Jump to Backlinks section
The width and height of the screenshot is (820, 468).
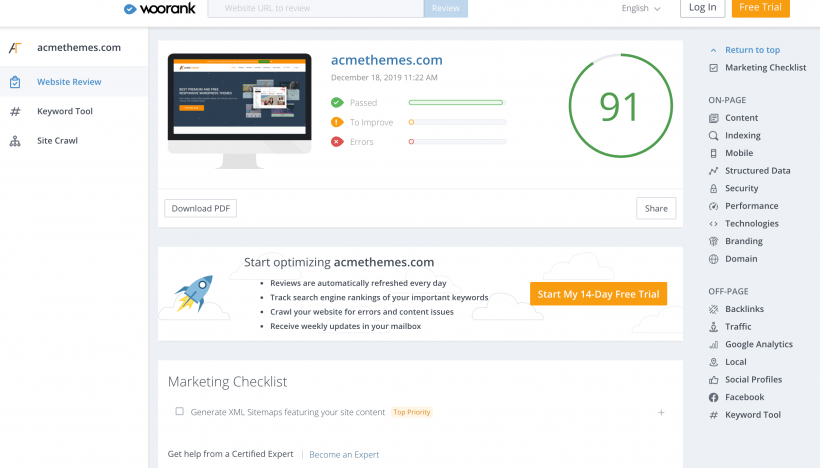pos(744,309)
